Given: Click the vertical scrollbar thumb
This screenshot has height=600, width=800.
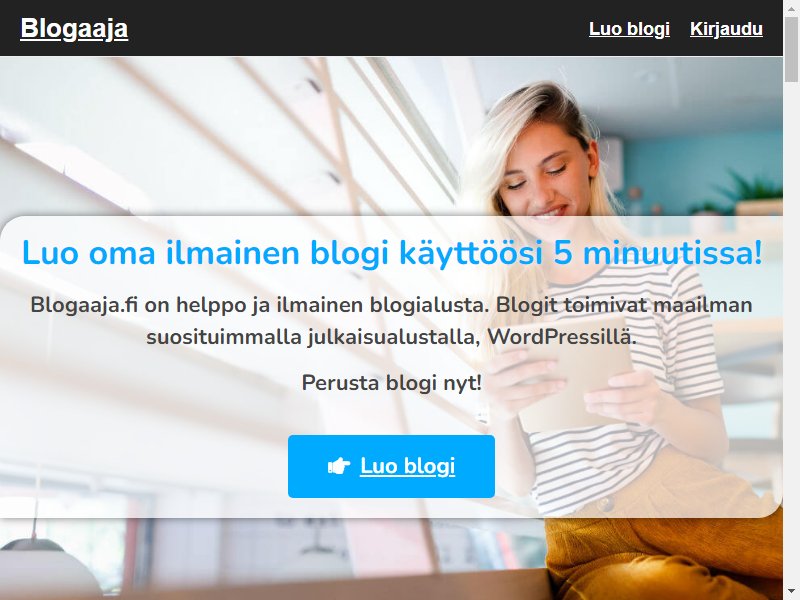Looking at the screenshot, I should pyautogui.click(x=791, y=48).
